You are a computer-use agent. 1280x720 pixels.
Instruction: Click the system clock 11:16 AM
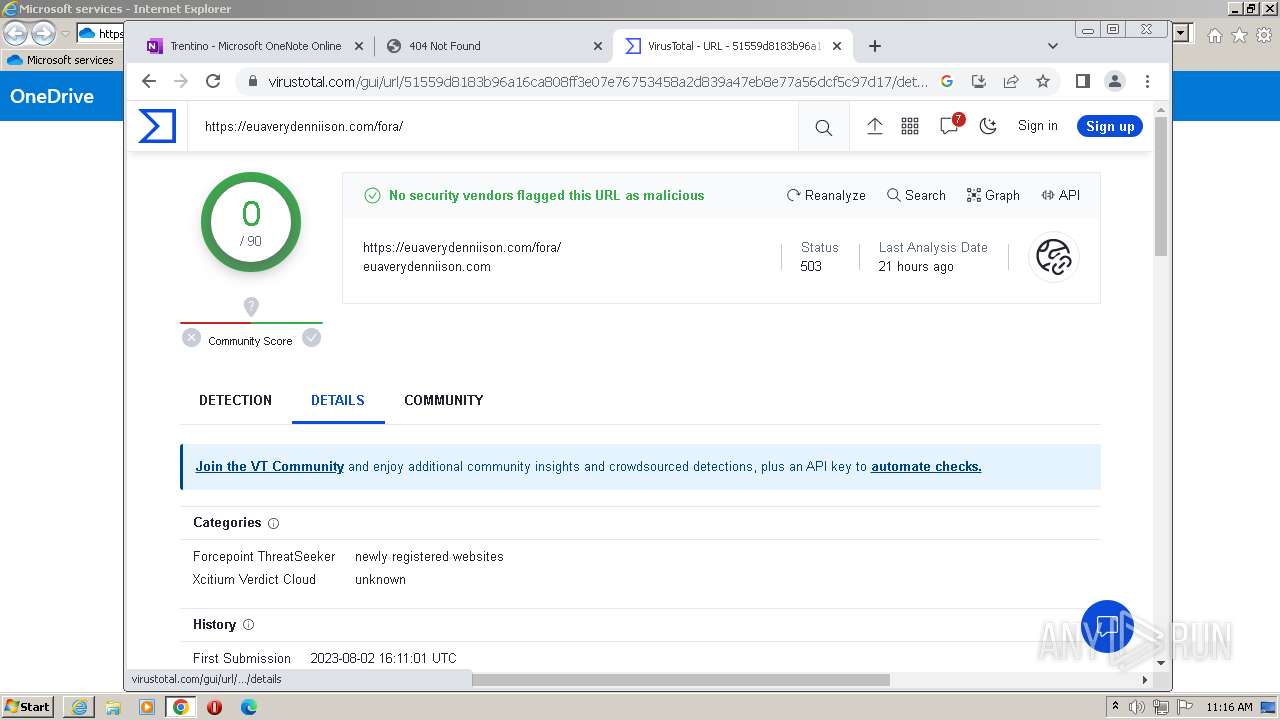click(x=1229, y=707)
